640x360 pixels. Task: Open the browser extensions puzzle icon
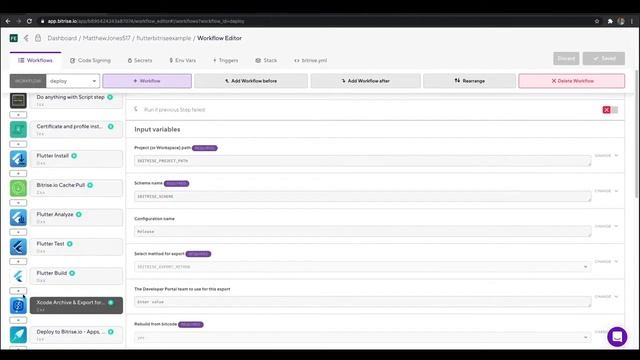point(610,21)
